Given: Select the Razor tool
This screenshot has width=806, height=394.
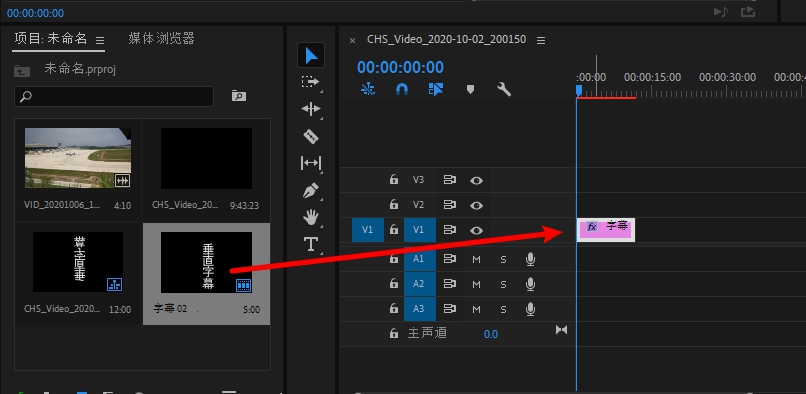Looking at the screenshot, I should tap(311, 136).
